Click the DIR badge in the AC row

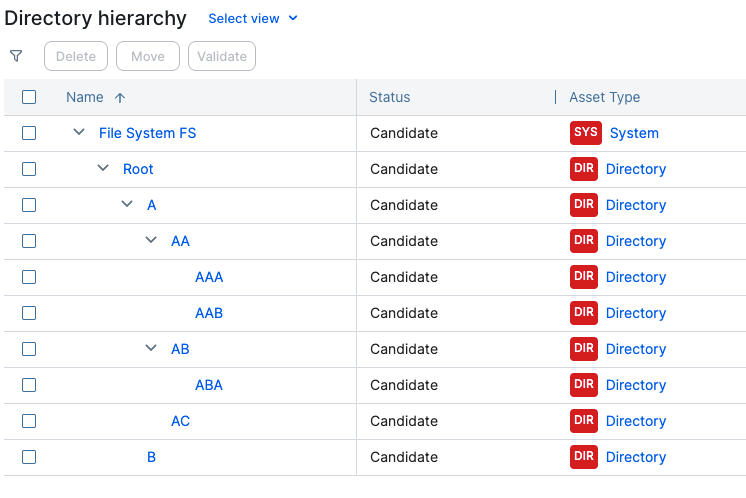coord(584,421)
